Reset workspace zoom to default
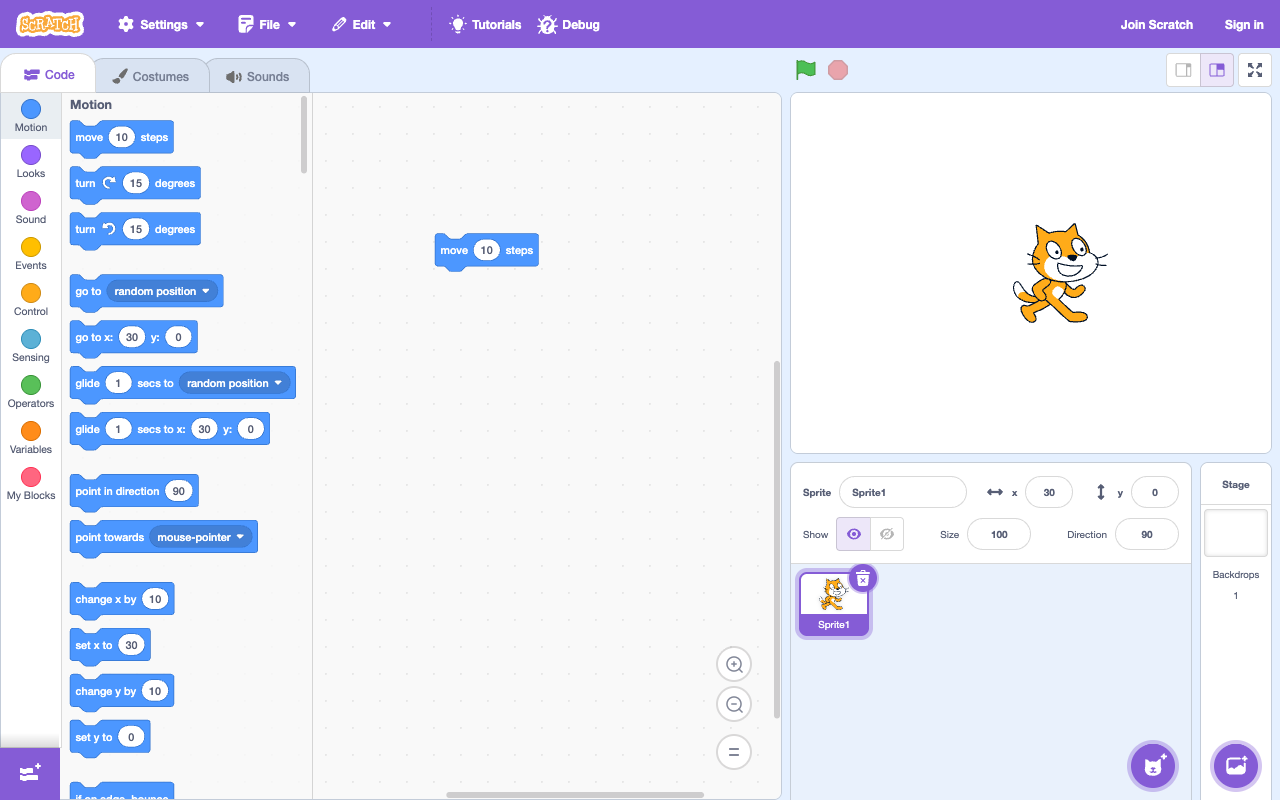 (x=734, y=752)
